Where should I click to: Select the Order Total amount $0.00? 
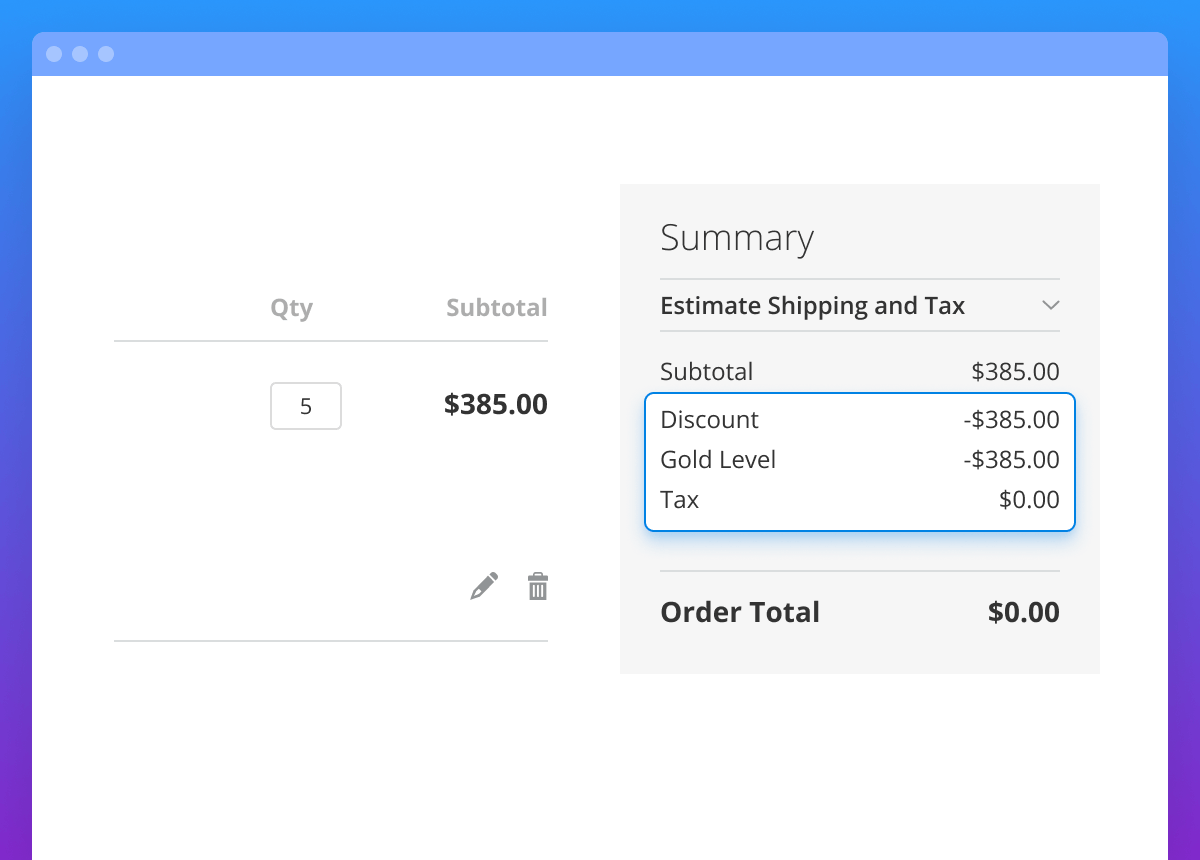[x=1023, y=612]
